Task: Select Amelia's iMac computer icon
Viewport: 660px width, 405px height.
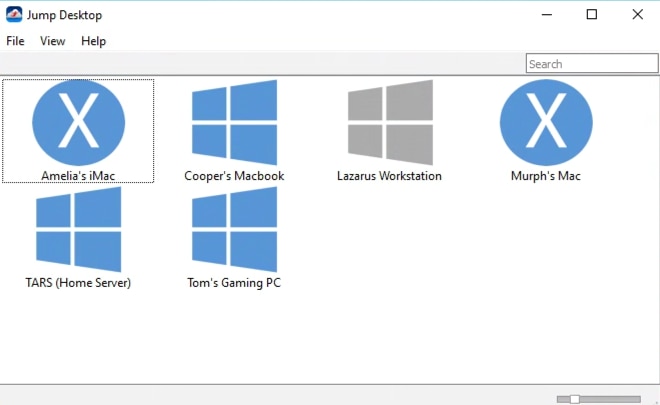Action: coord(78,123)
